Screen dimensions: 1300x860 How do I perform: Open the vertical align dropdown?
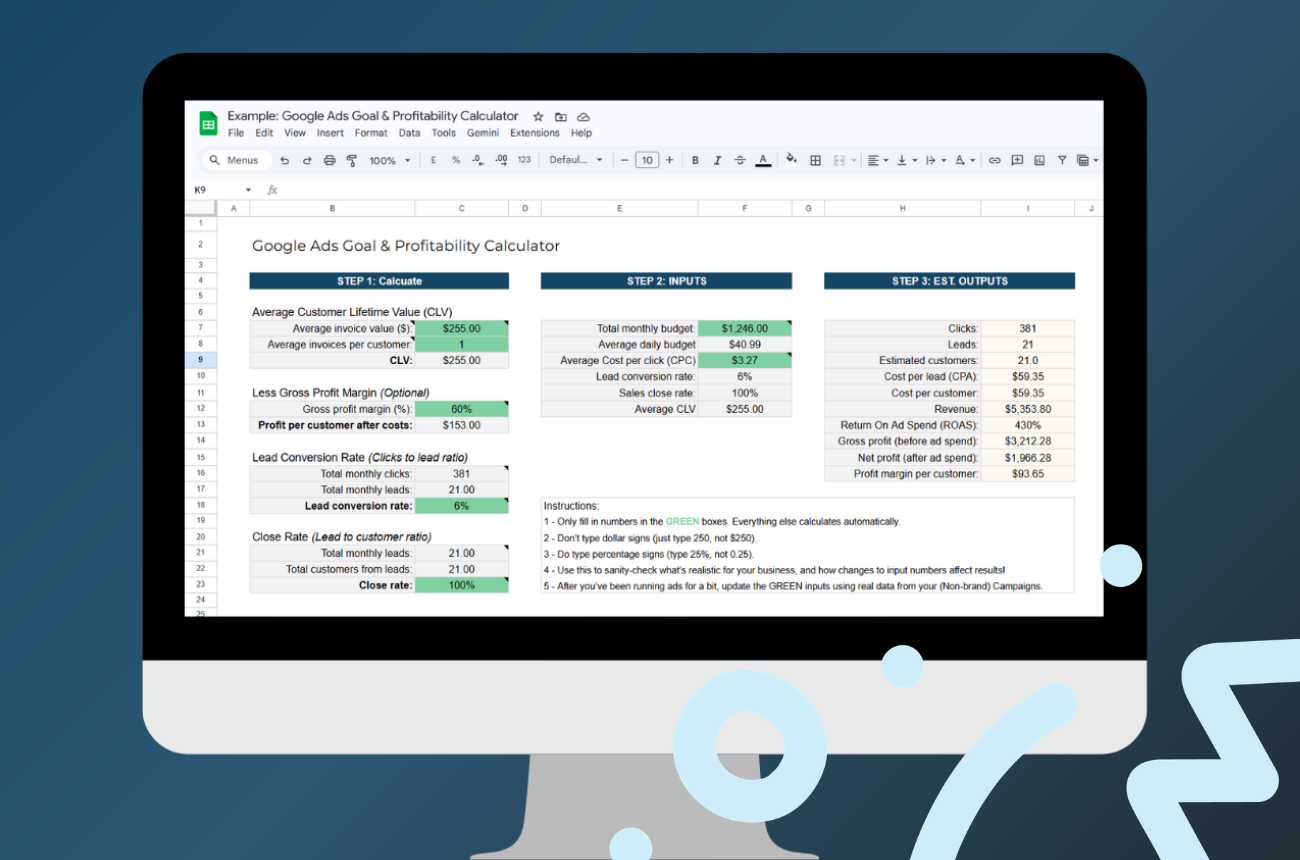(906, 160)
